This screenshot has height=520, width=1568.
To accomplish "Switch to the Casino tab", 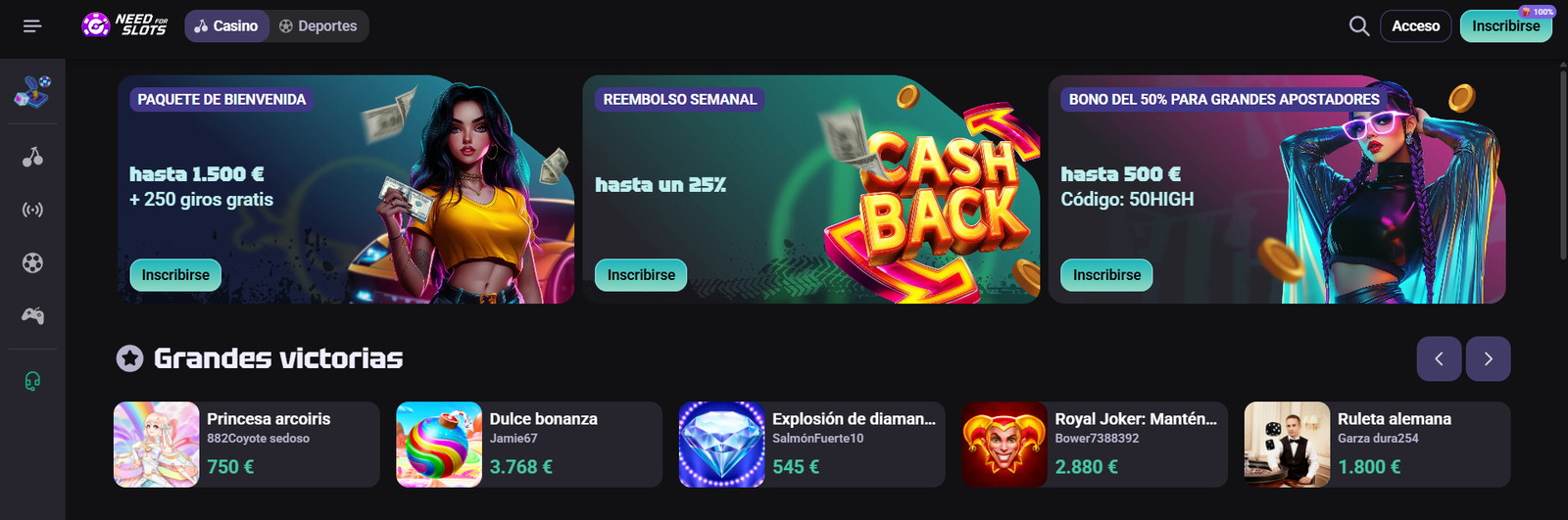I will click(x=226, y=26).
